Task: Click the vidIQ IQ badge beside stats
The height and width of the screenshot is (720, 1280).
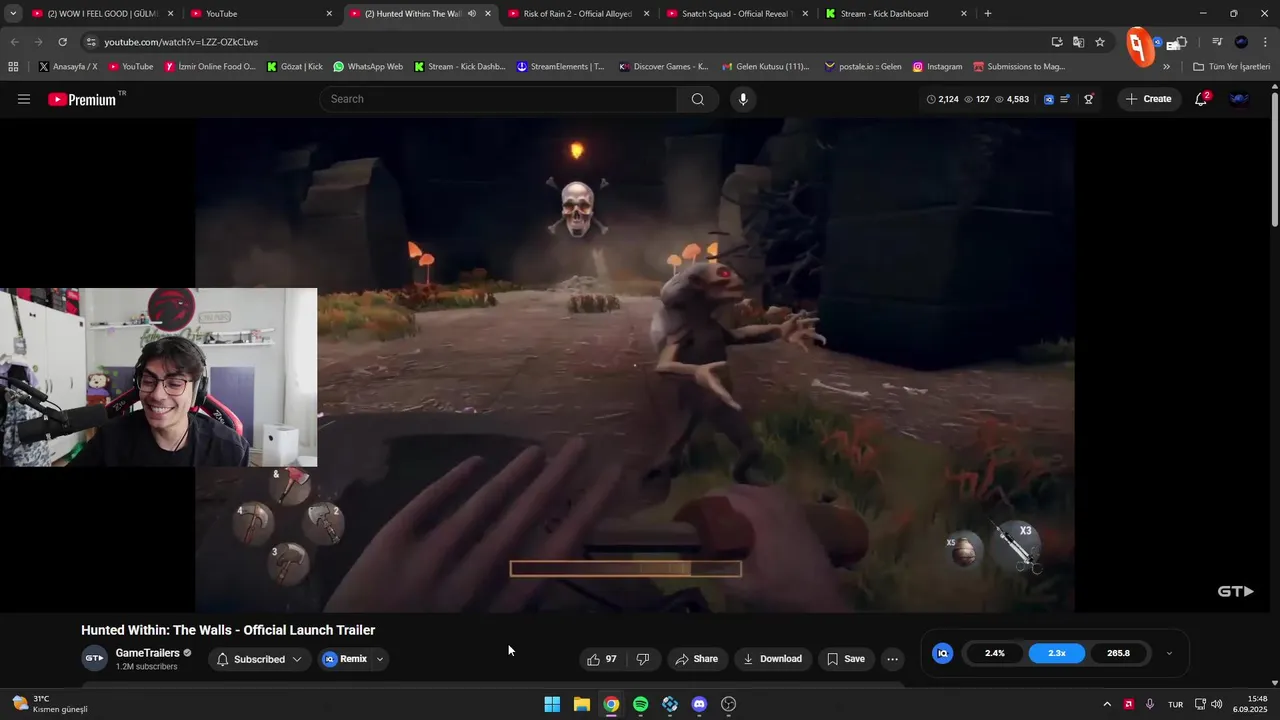Action: (942, 653)
